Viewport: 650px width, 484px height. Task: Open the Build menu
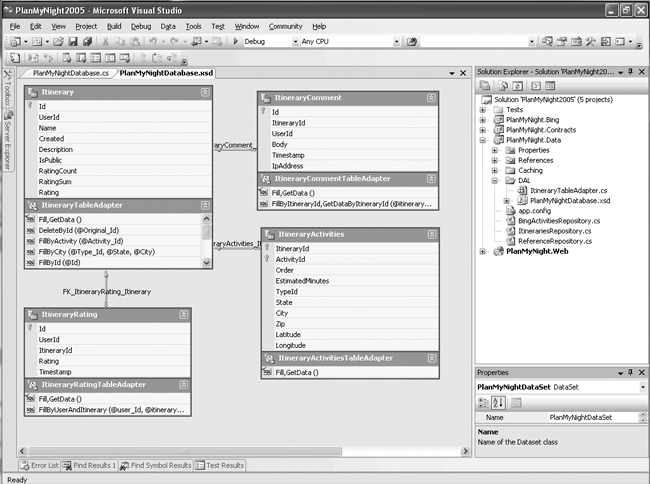click(114, 26)
